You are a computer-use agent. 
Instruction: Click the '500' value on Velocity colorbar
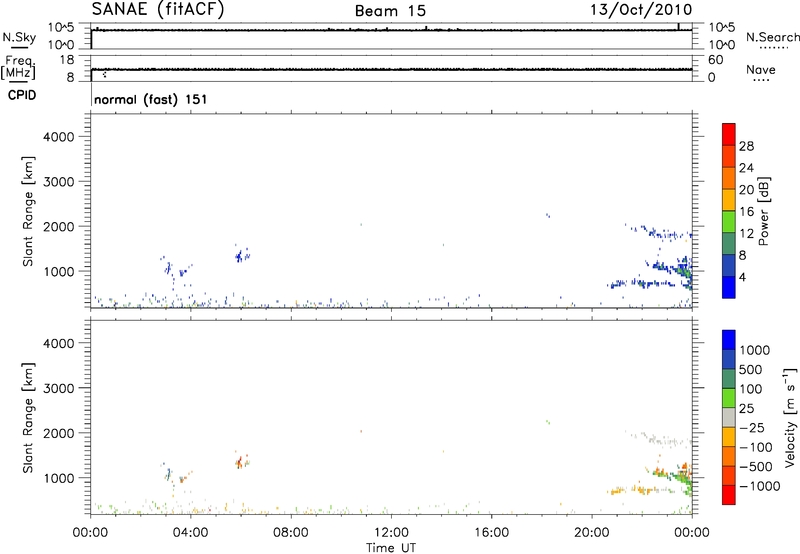click(750, 369)
